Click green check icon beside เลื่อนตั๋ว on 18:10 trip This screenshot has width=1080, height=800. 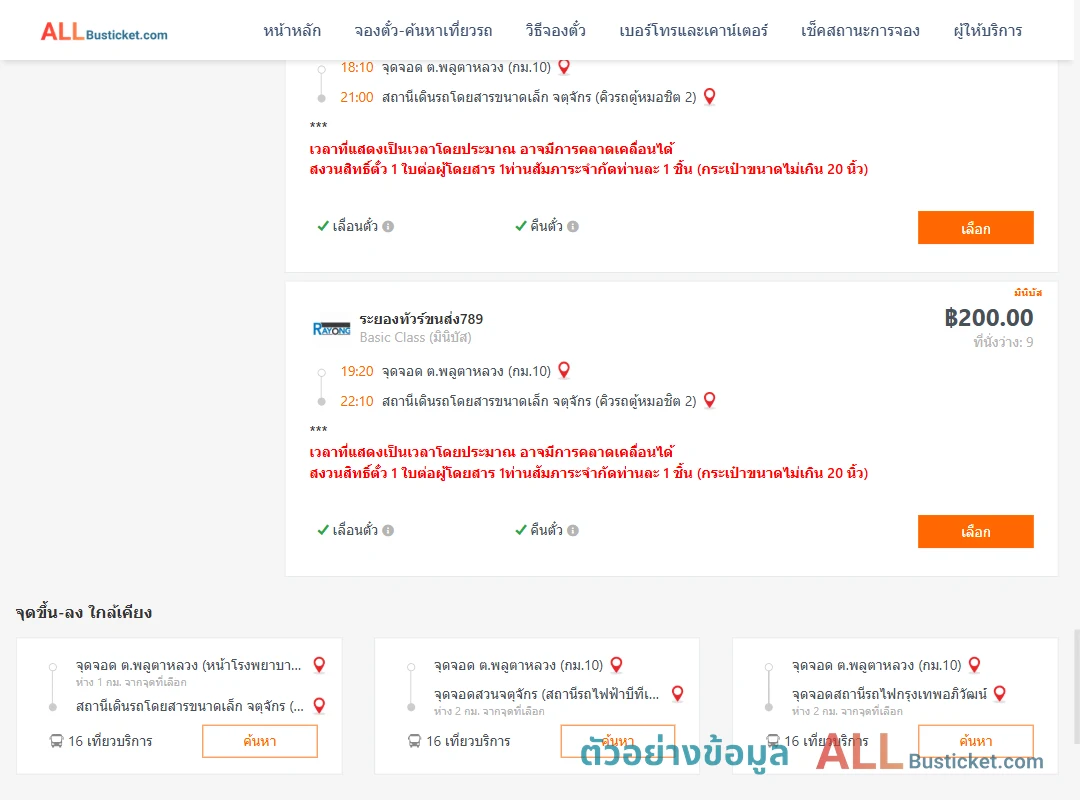coord(322,226)
